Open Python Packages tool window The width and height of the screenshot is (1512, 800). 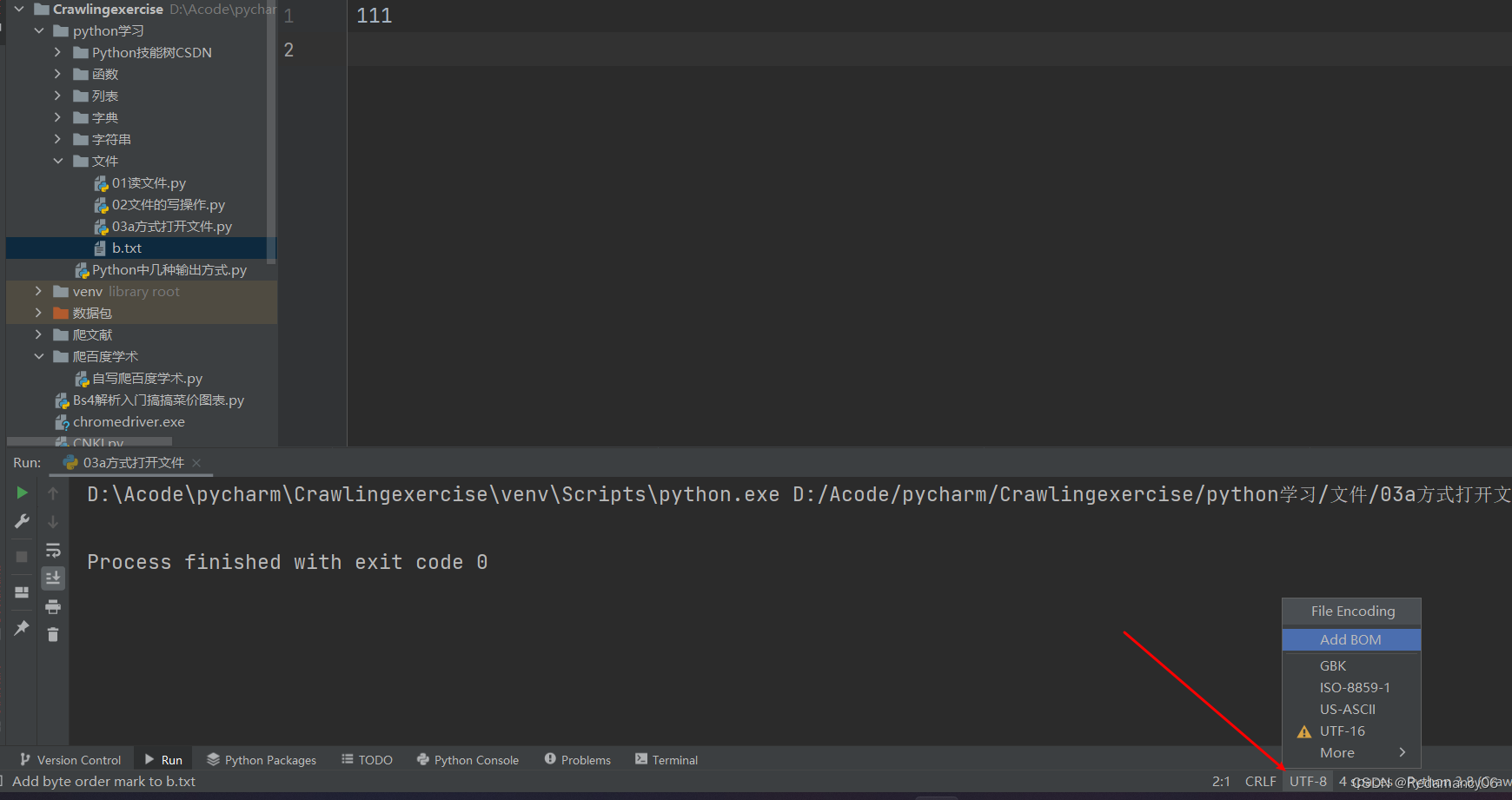262,760
